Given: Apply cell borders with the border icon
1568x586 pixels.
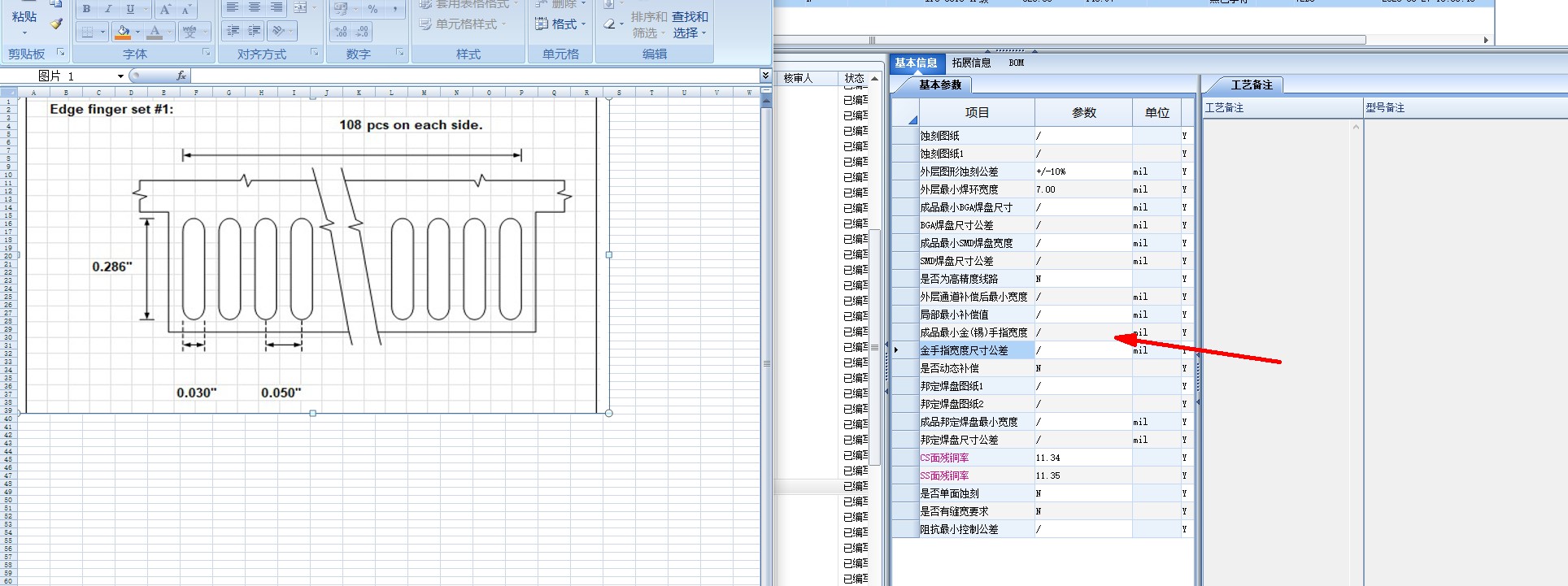Looking at the screenshot, I should [87, 32].
